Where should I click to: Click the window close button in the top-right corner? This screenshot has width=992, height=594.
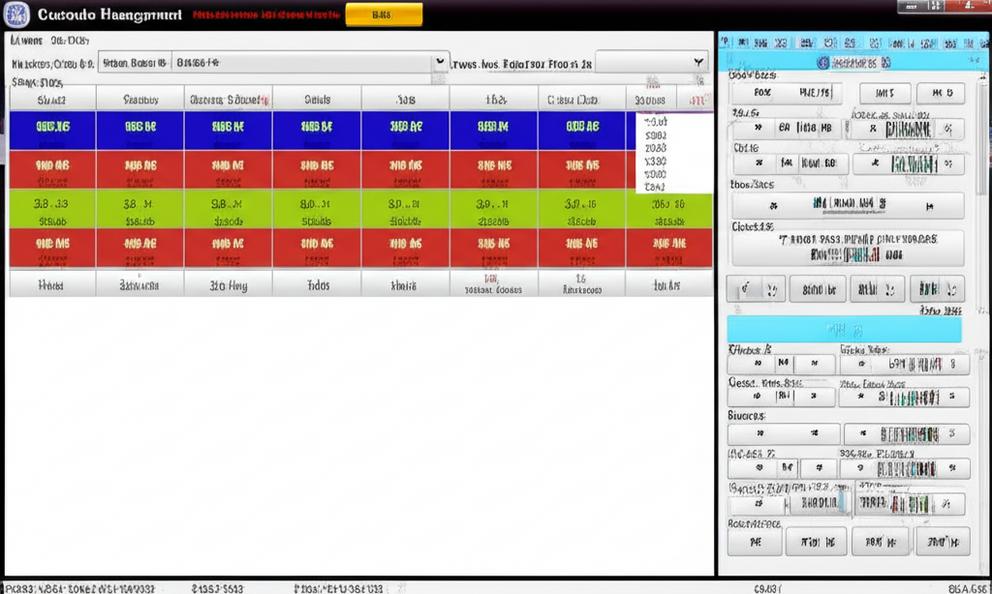click(x=978, y=8)
